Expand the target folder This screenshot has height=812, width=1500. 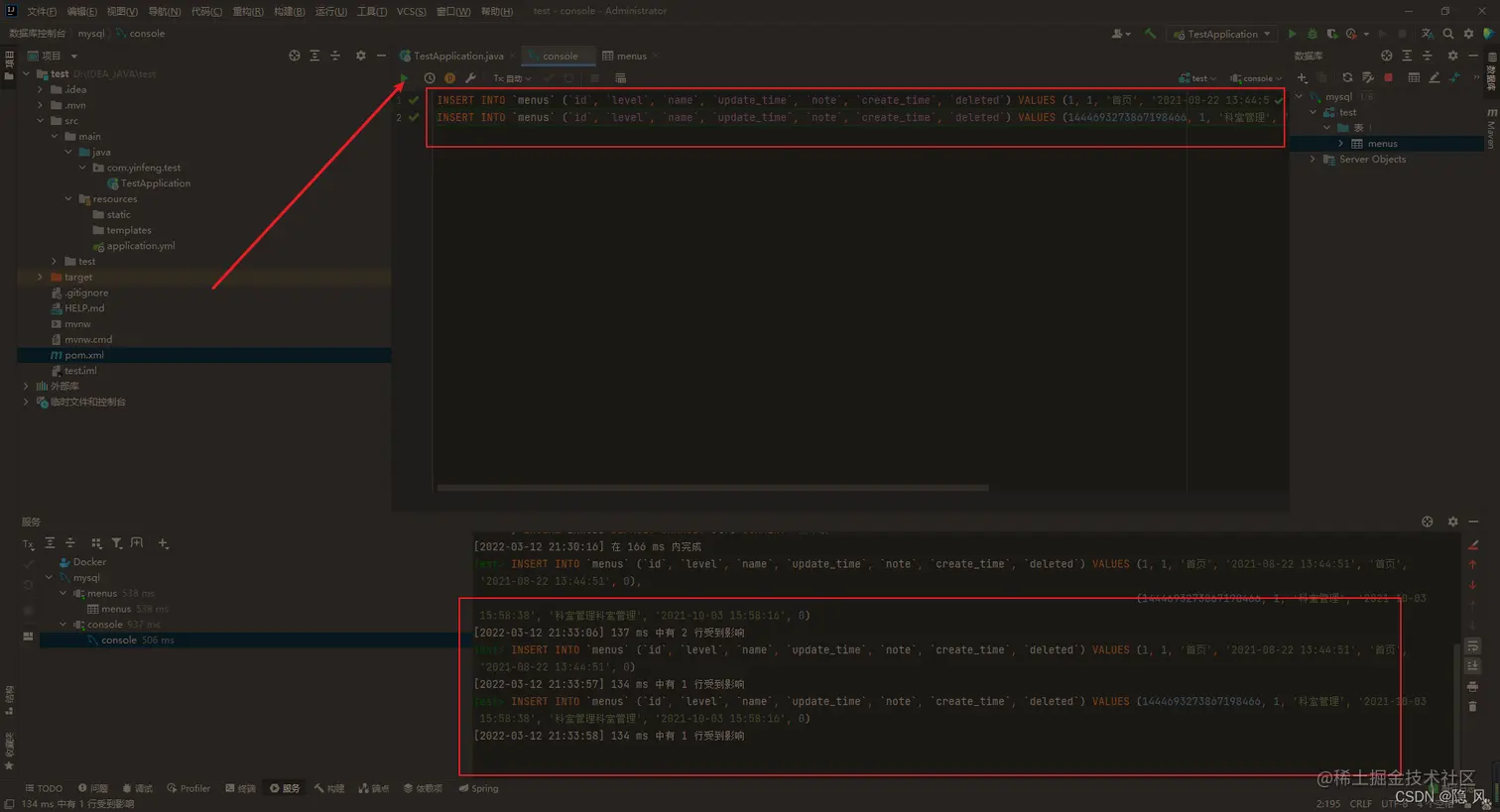[41, 277]
